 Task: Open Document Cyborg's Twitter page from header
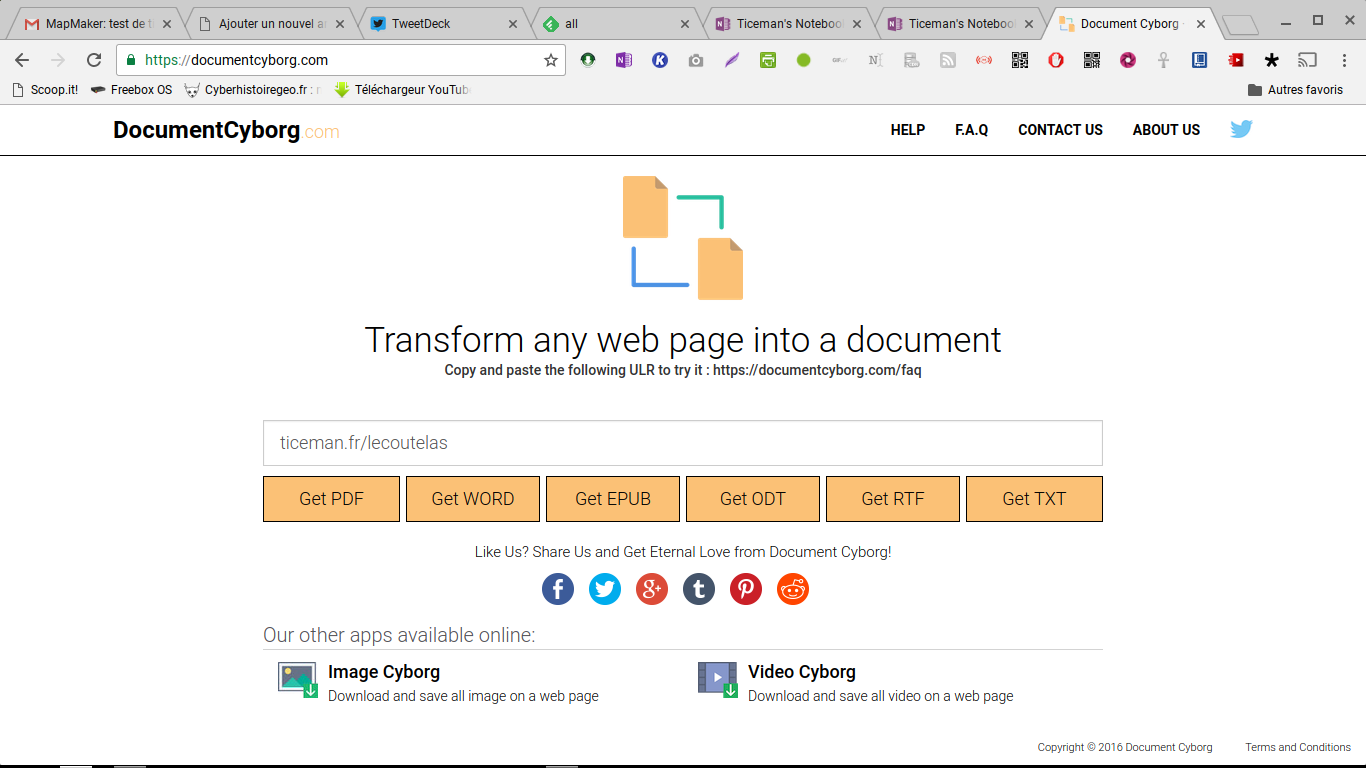point(1241,129)
